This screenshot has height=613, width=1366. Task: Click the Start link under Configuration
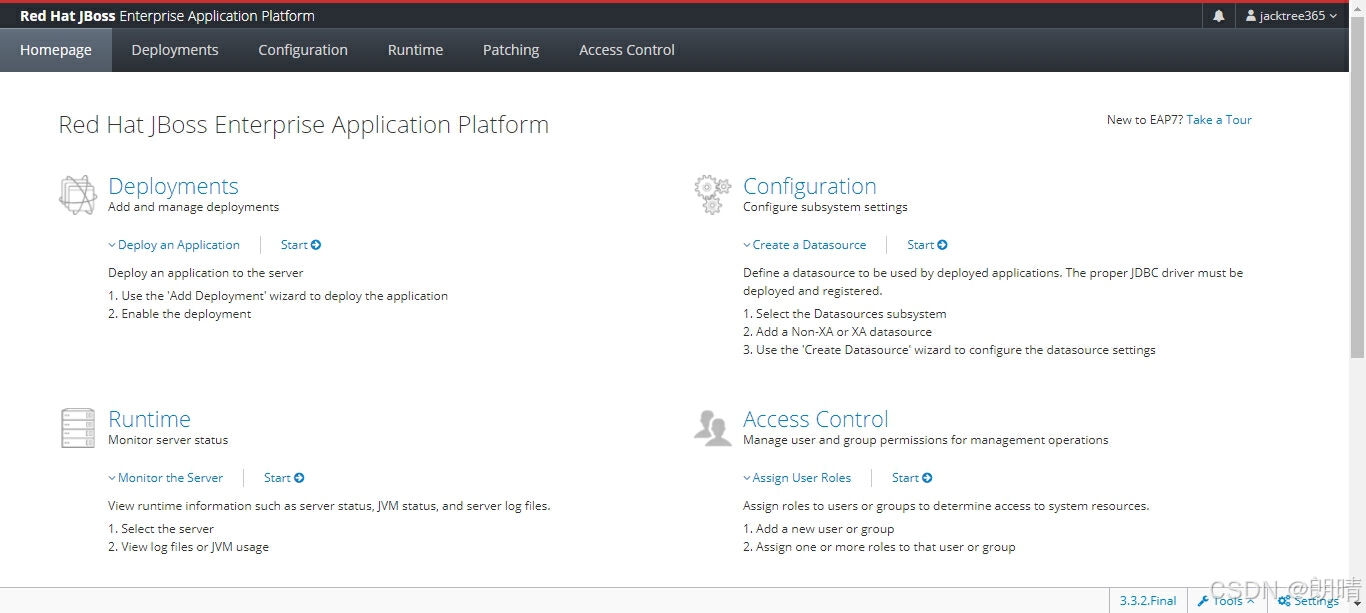click(927, 245)
